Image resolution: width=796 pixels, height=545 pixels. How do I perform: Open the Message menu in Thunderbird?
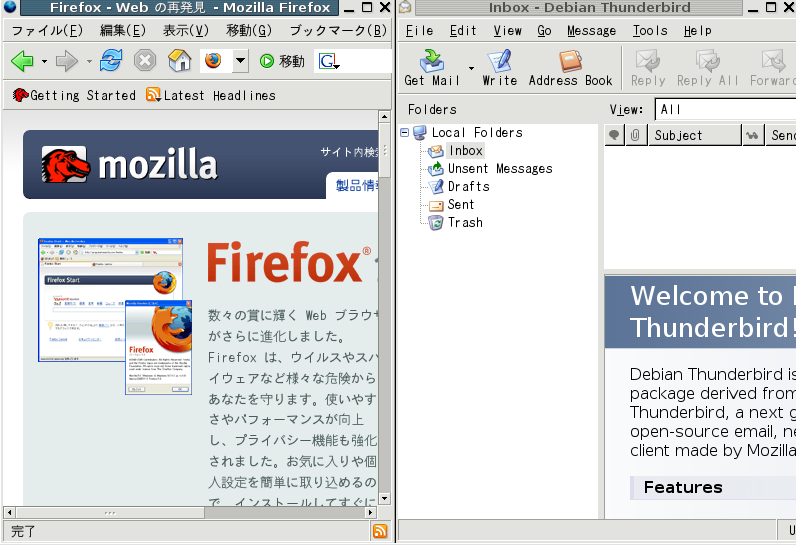[591, 31]
